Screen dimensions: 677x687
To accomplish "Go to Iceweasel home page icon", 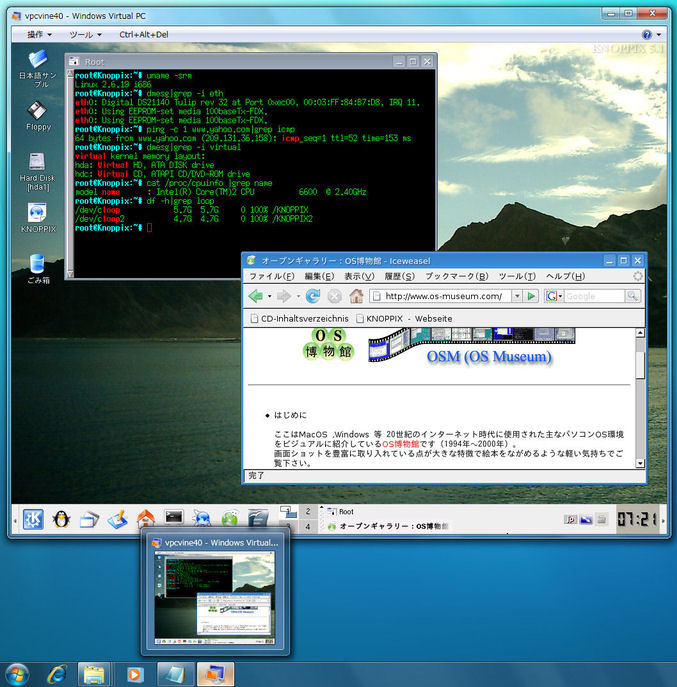I will [356, 296].
